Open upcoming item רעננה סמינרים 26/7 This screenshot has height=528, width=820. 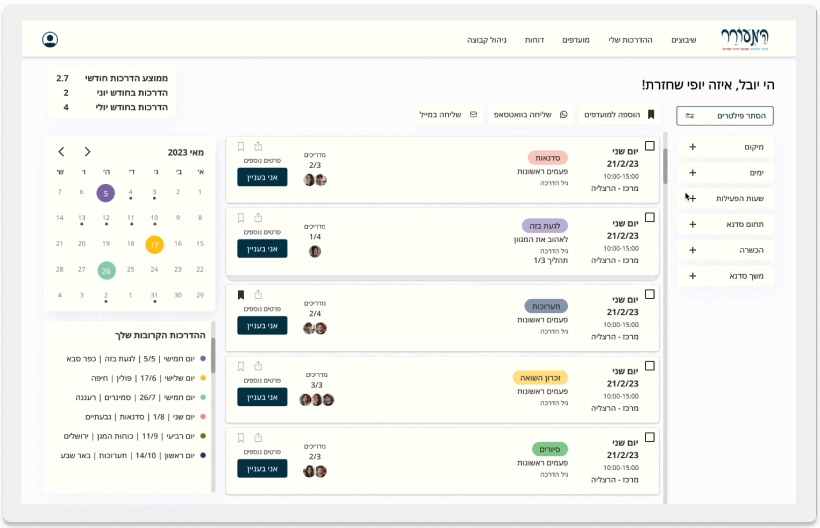(141, 397)
